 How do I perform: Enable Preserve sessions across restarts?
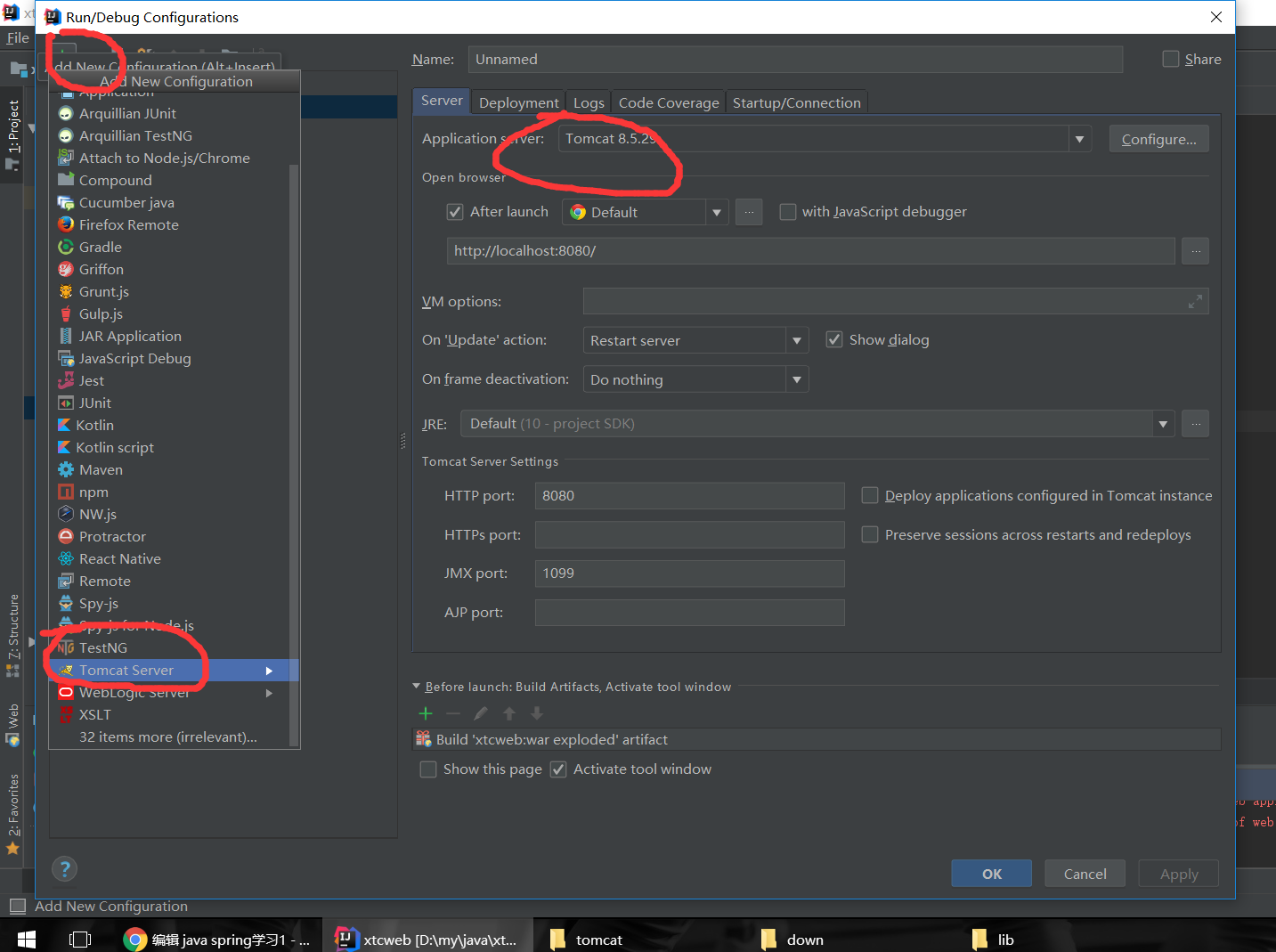click(x=870, y=534)
